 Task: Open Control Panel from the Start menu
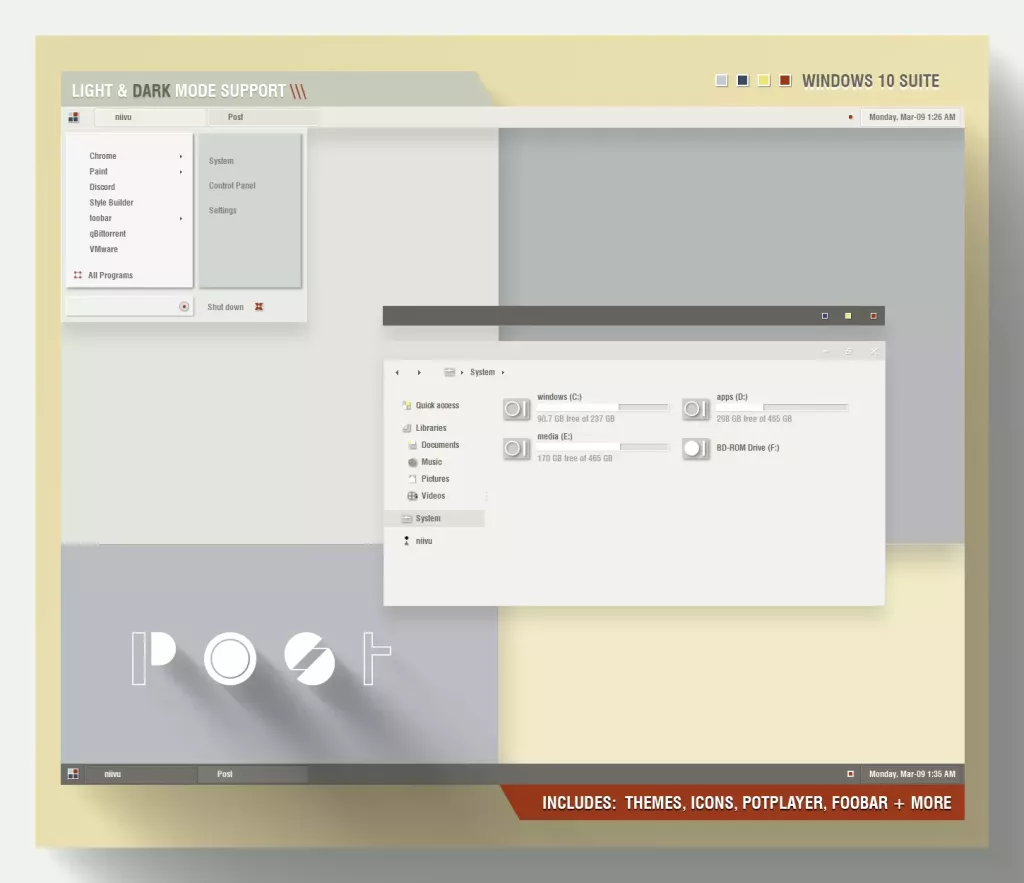[x=231, y=185]
